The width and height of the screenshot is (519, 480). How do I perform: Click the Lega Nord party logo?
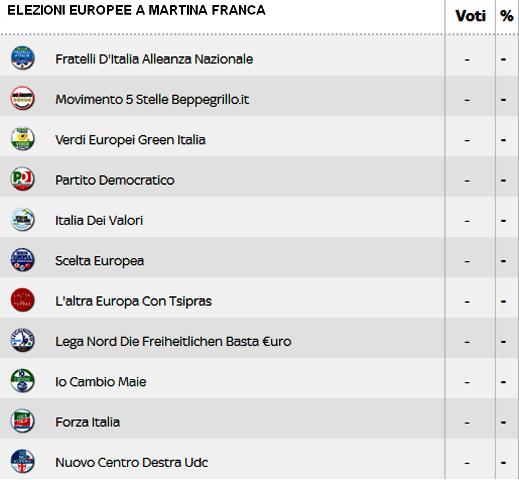(22, 340)
